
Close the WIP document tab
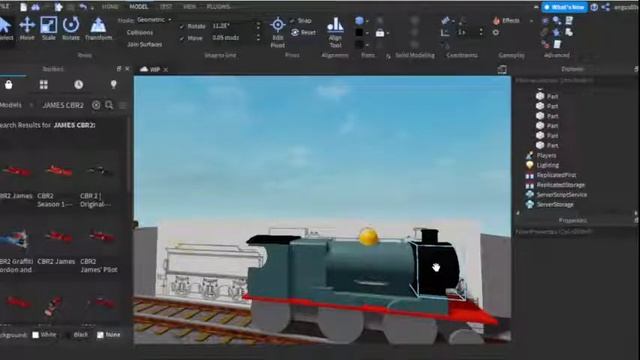click(165, 70)
